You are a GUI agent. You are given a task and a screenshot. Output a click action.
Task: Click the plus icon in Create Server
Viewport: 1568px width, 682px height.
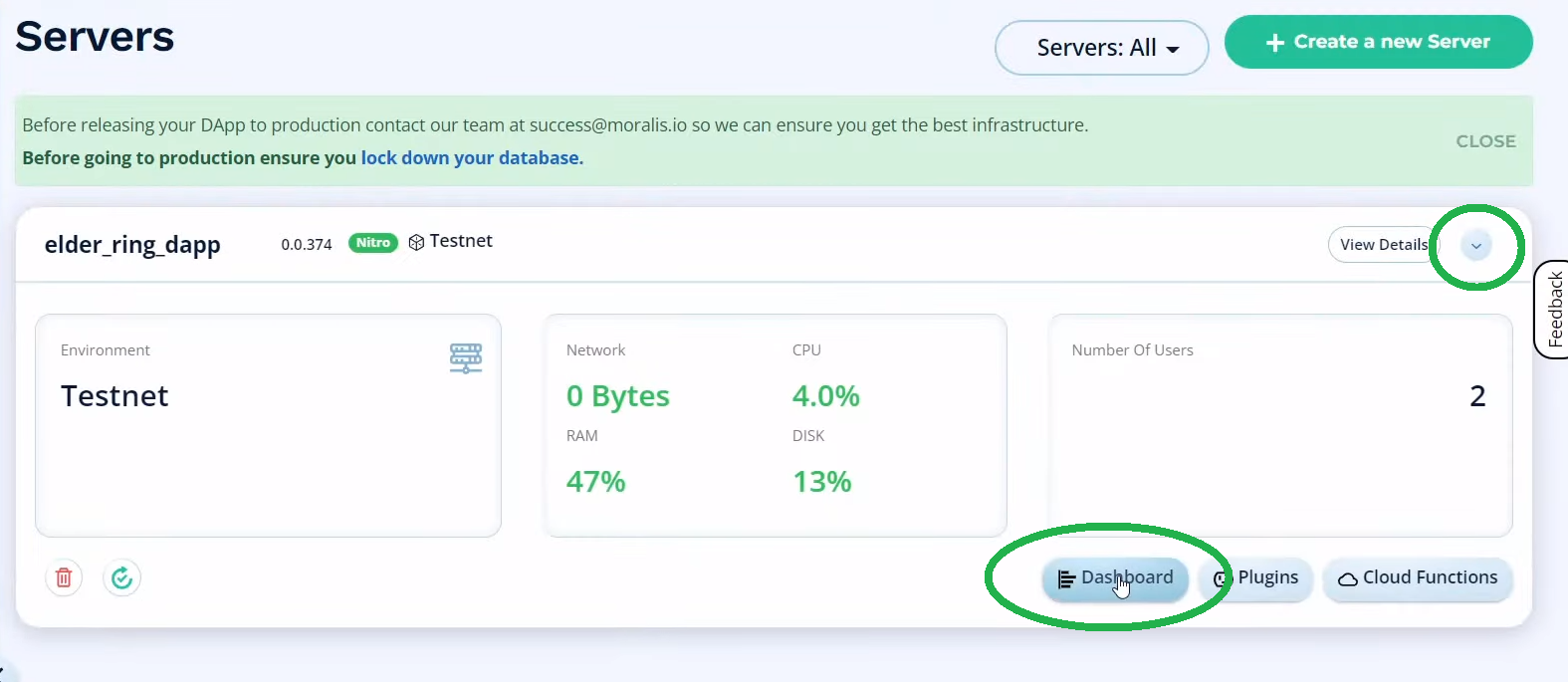(1275, 42)
